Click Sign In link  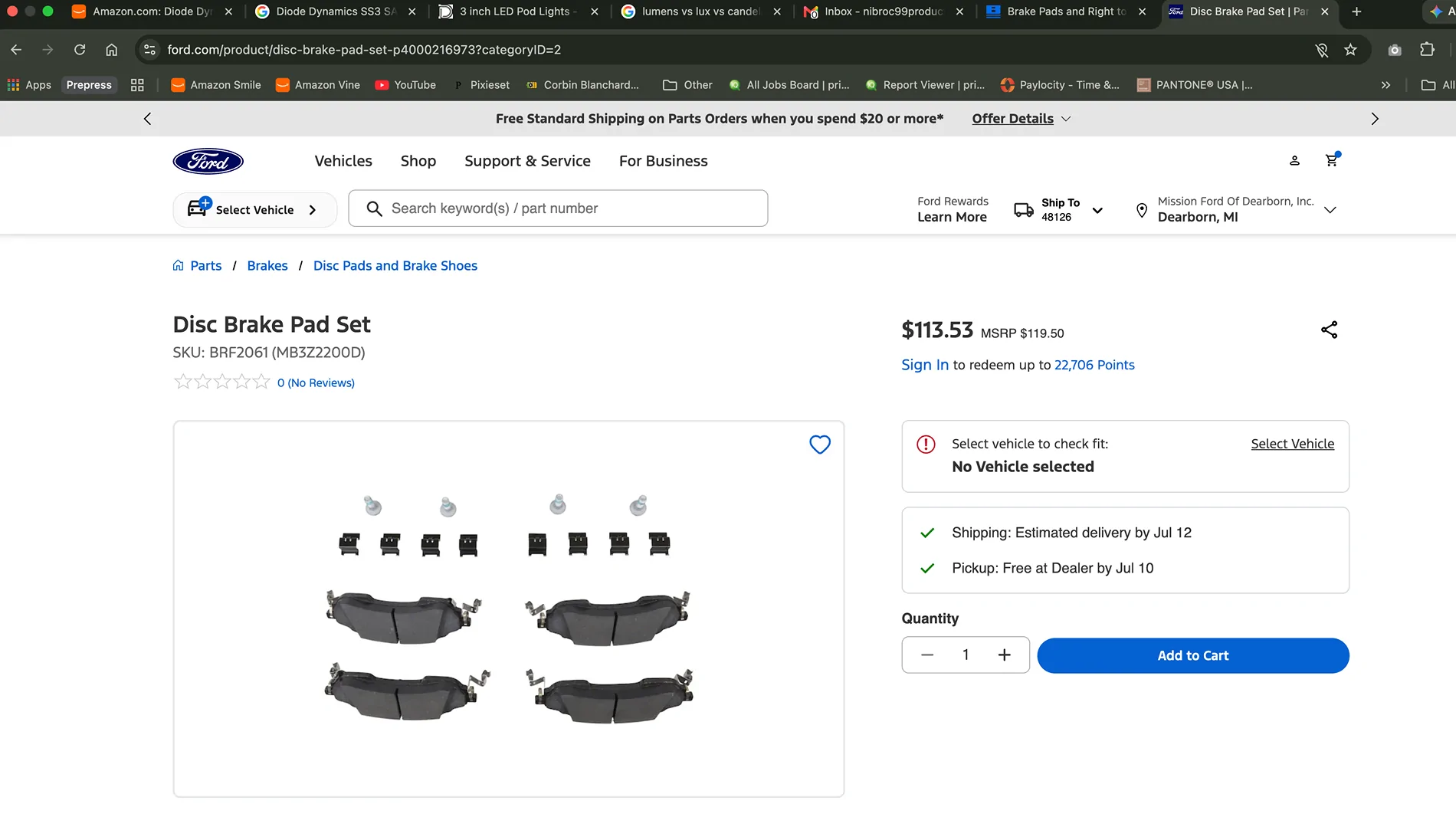[925, 365]
